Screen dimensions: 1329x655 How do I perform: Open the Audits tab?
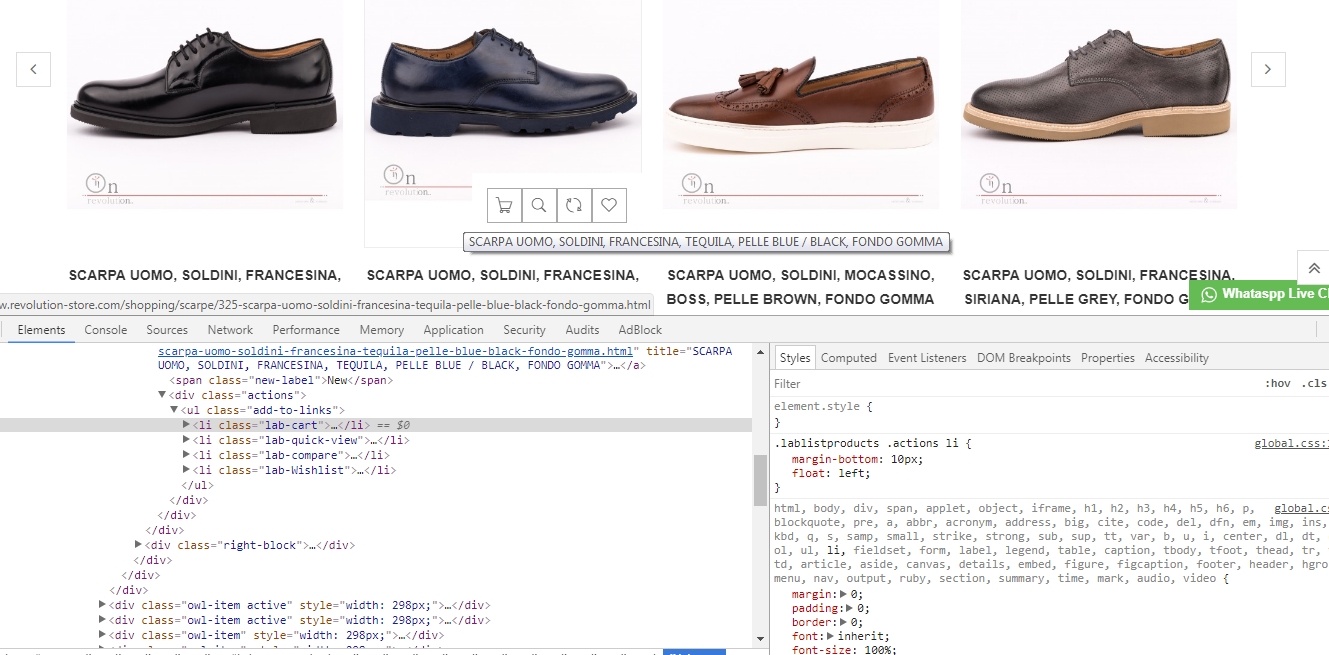pos(583,330)
